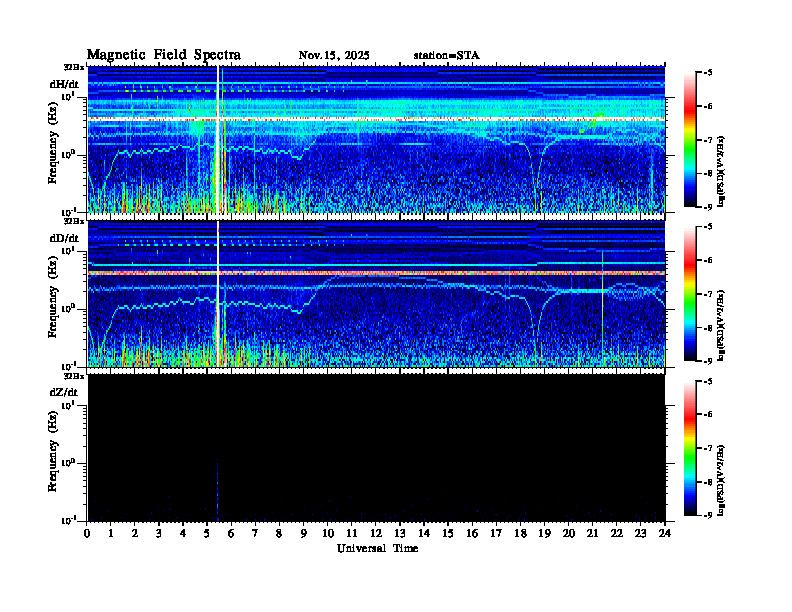Click the hour 10 tick on time axis

pyautogui.click(x=328, y=534)
